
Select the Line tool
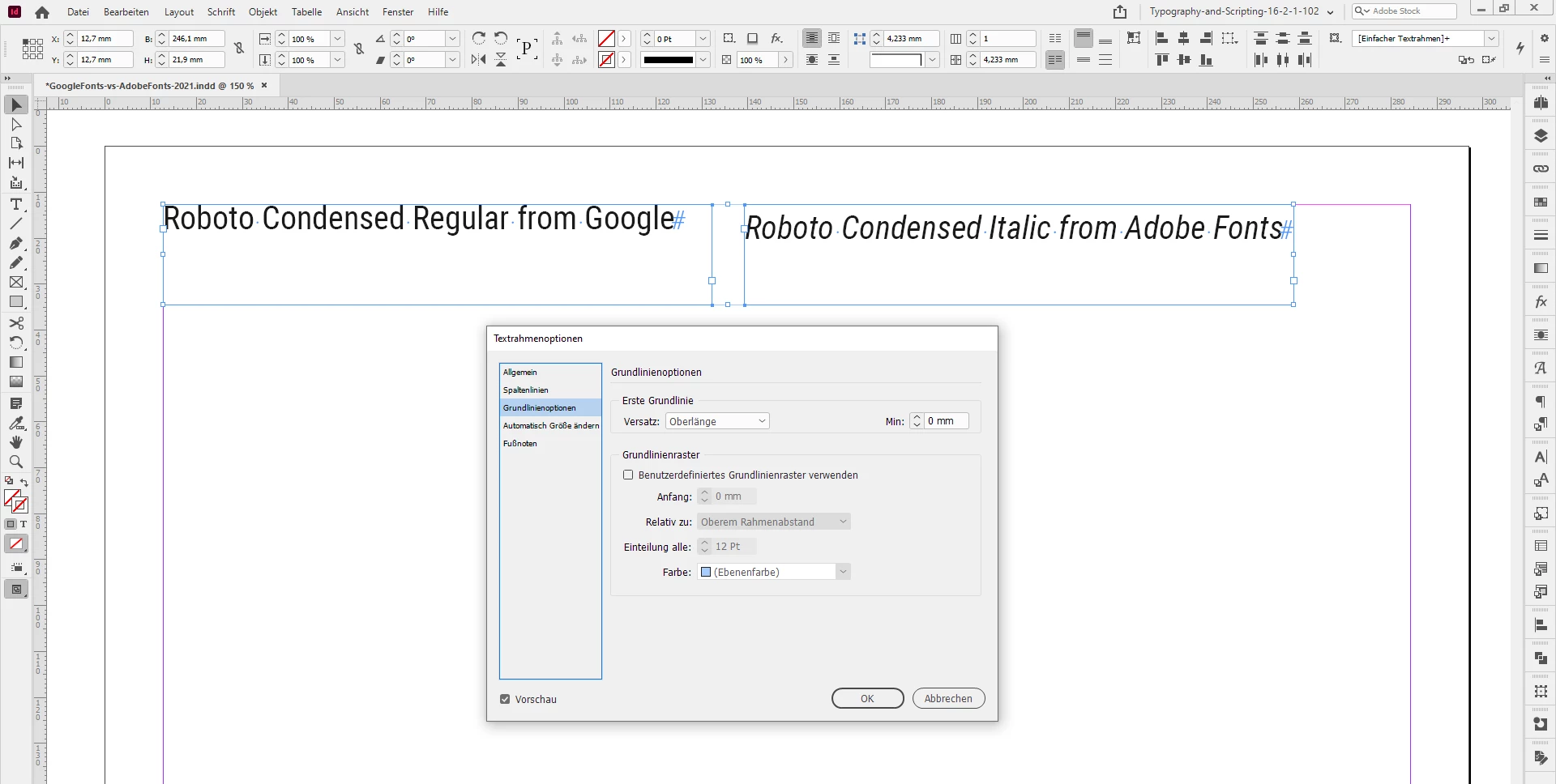[x=16, y=224]
